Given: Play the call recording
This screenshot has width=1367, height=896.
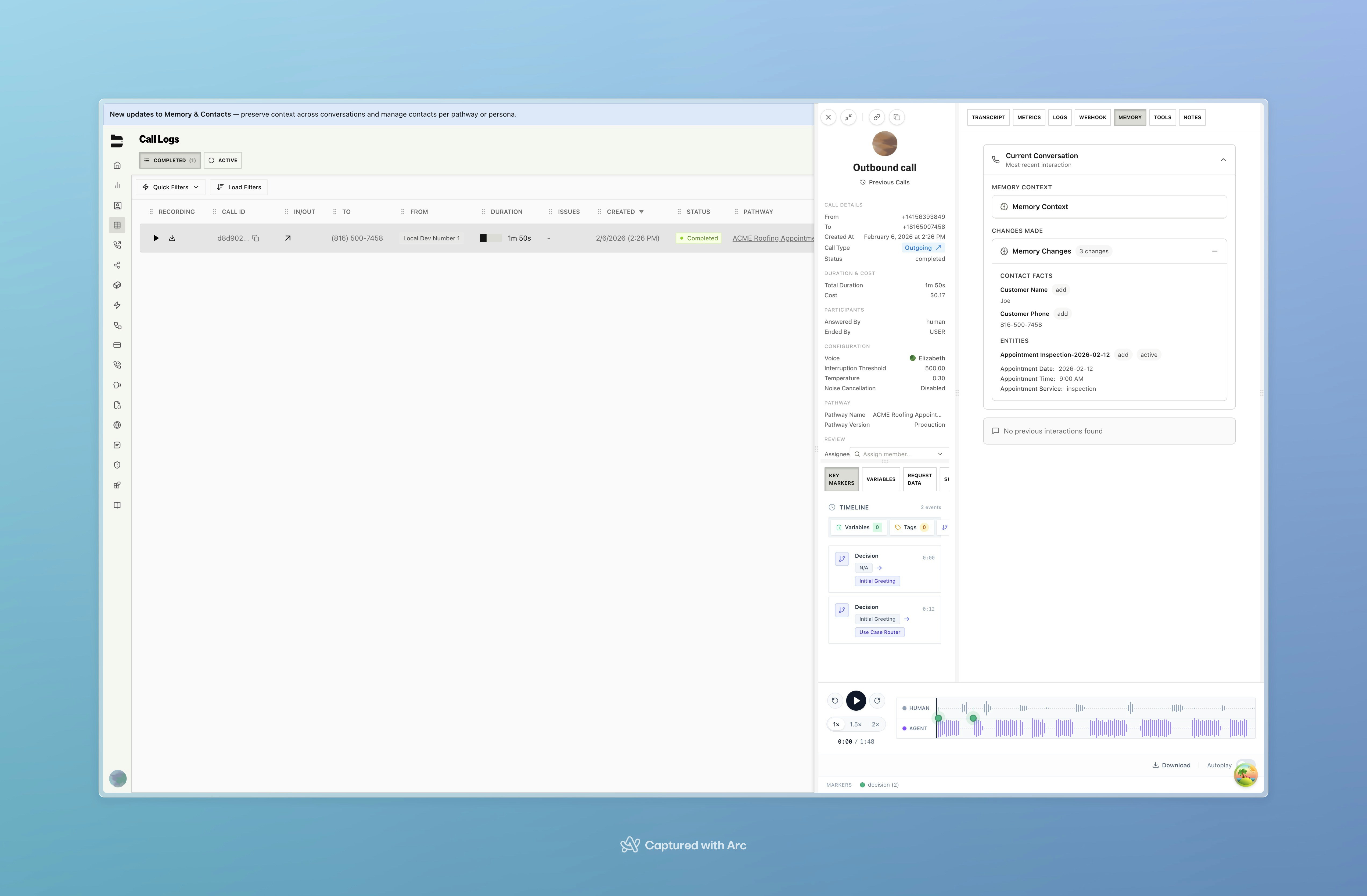Looking at the screenshot, I should coord(856,700).
